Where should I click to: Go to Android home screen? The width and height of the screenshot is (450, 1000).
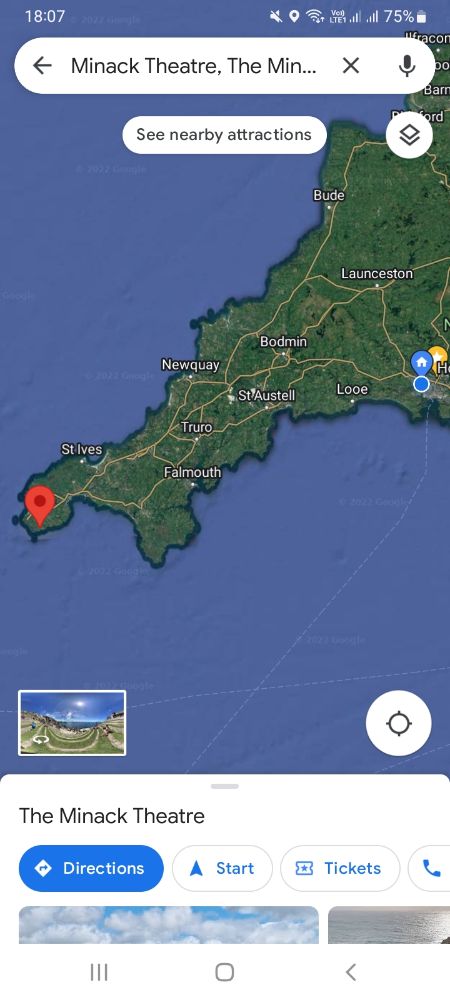225,972
